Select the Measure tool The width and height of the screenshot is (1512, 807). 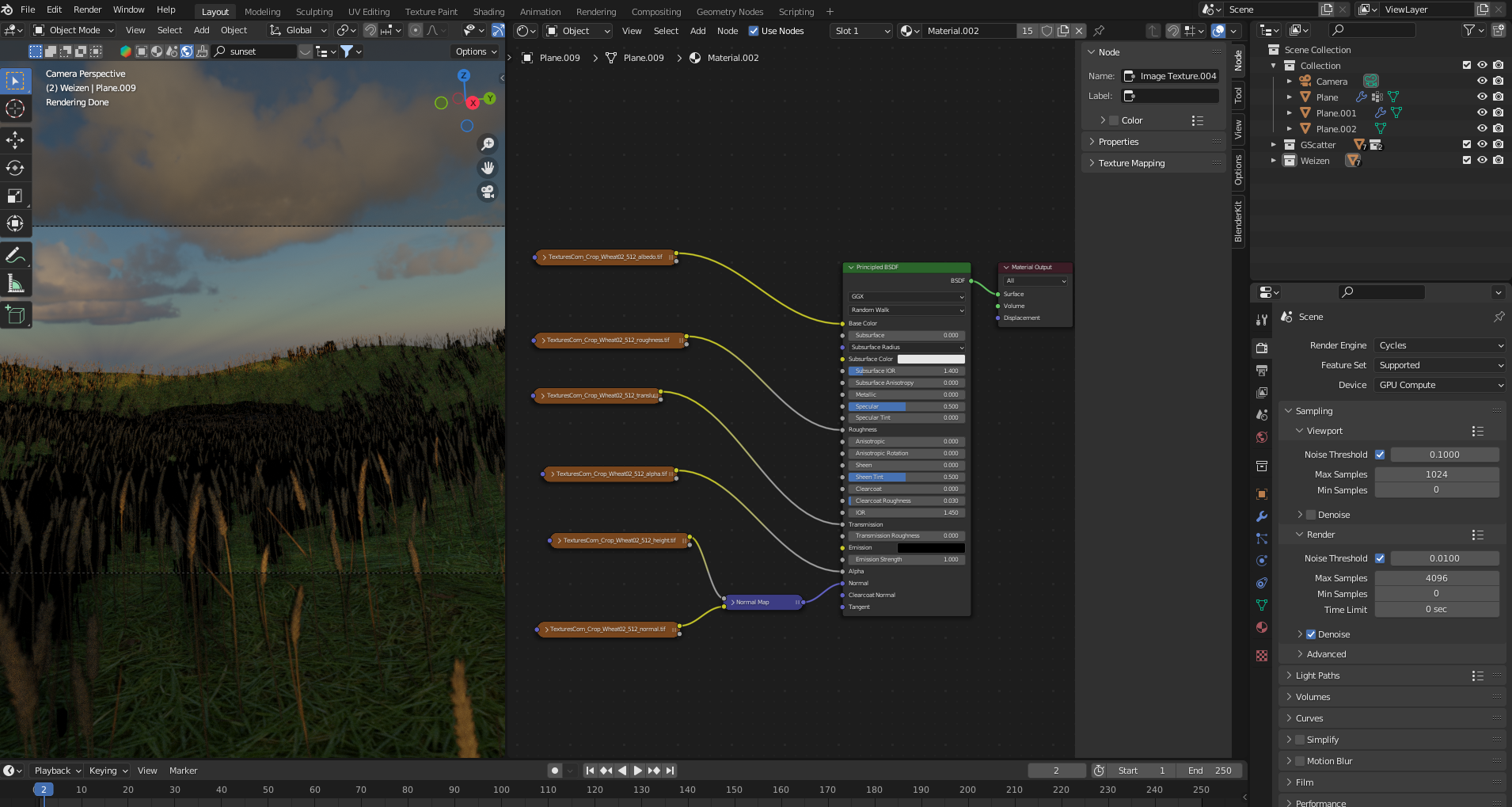[x=15, y=283]
